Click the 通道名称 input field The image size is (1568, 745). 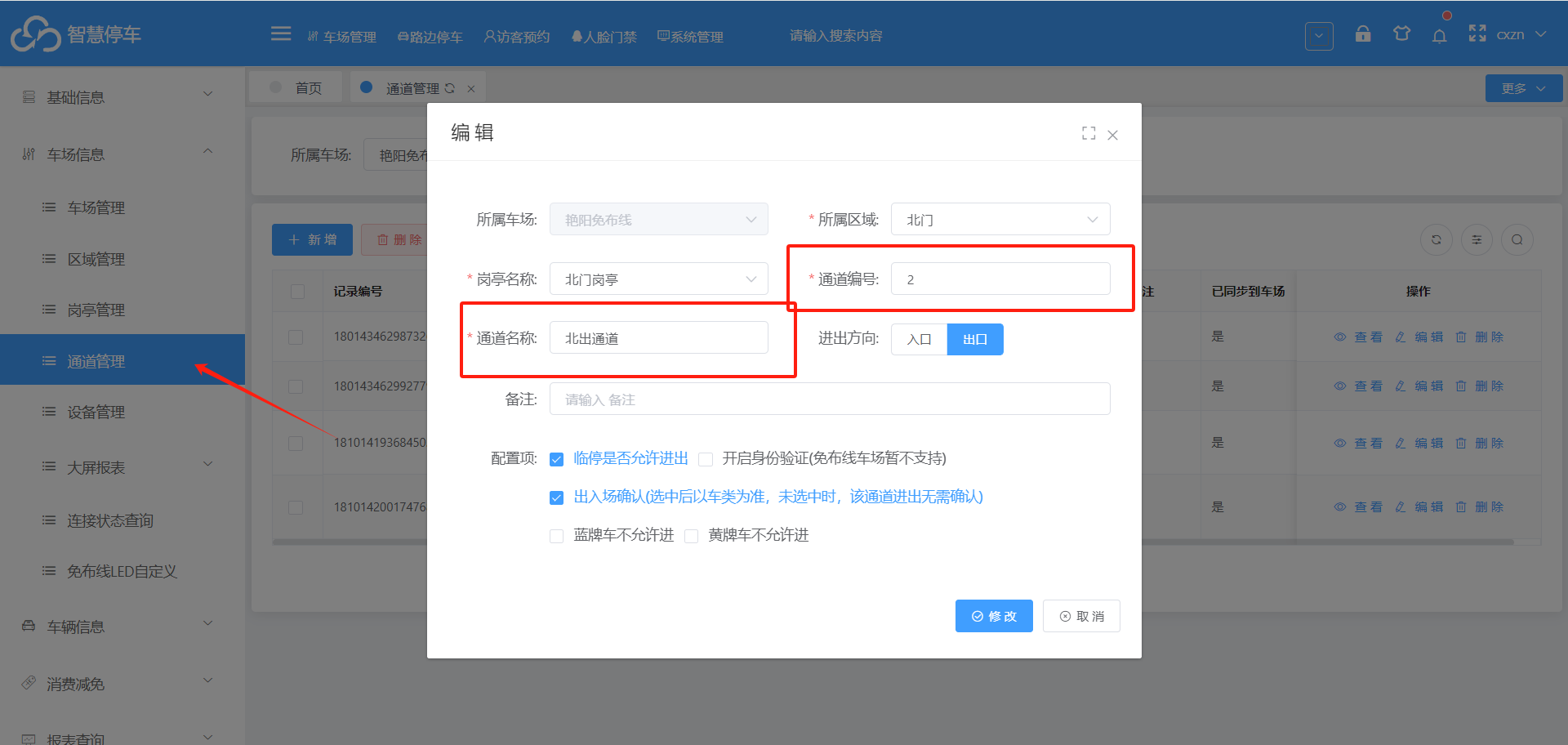(x=659, y=337)
